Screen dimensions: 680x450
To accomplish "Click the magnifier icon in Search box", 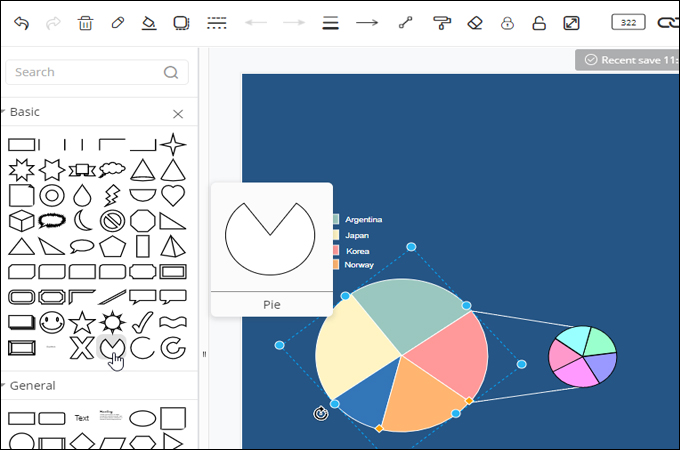I will click(x=171, y=72).
